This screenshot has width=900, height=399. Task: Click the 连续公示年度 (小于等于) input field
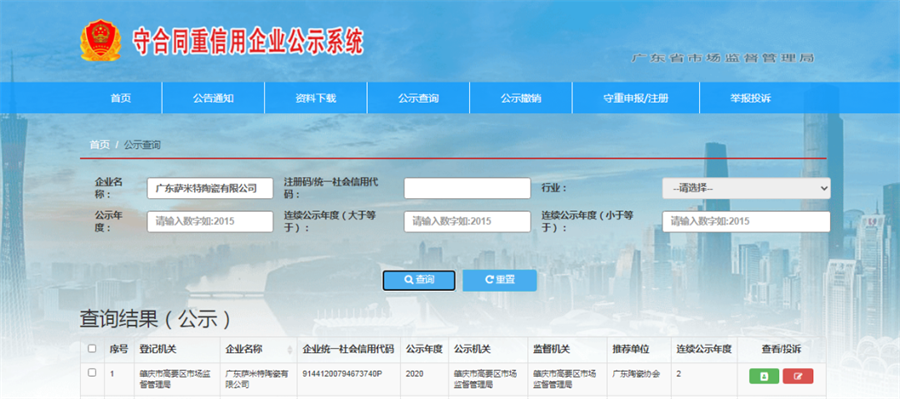click(746, 222)
